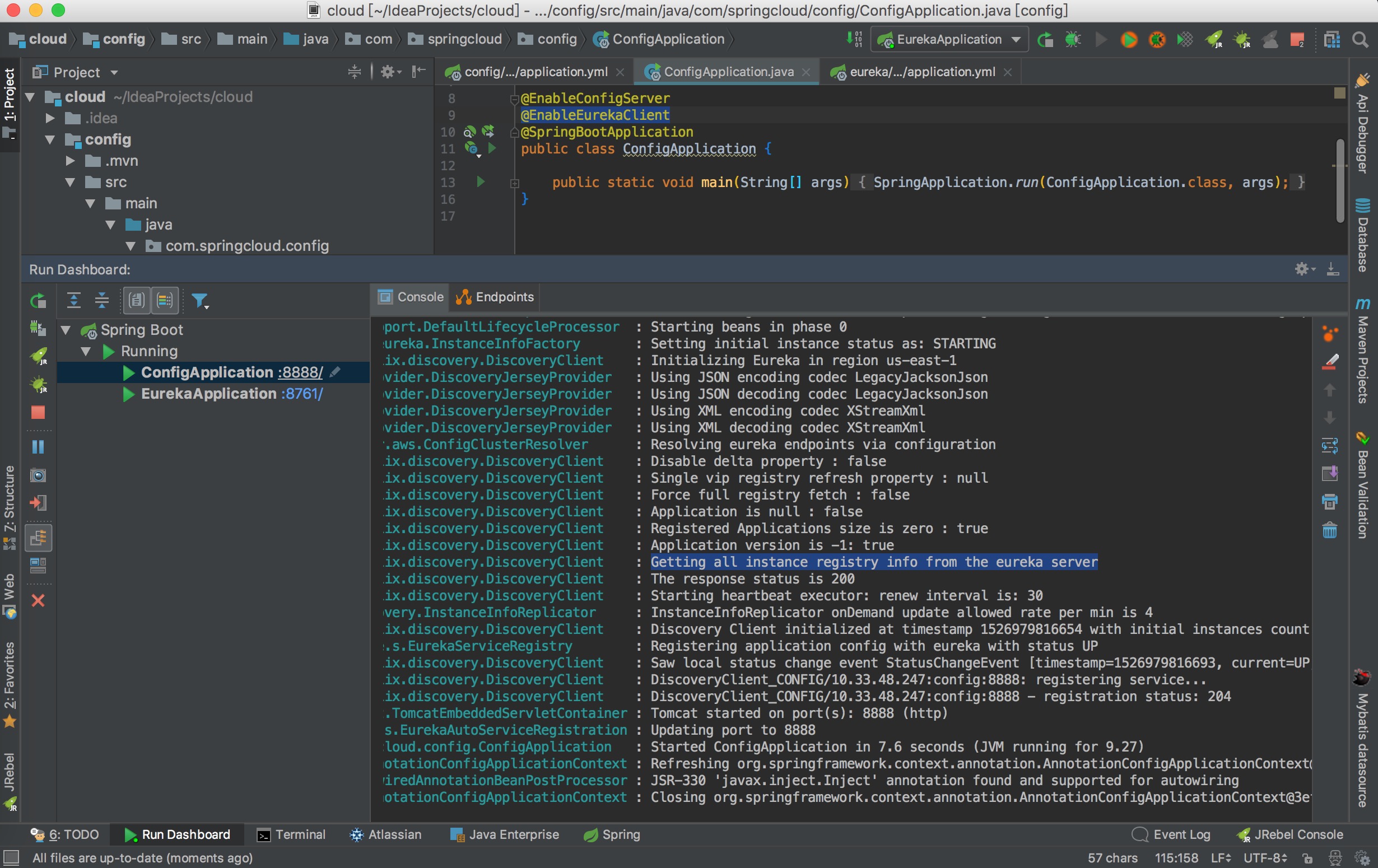Toggle the Filter funnel in Run Dashboard
Image resolution: width=1378 pixels, height=868 pixels.
pos(200,300)
